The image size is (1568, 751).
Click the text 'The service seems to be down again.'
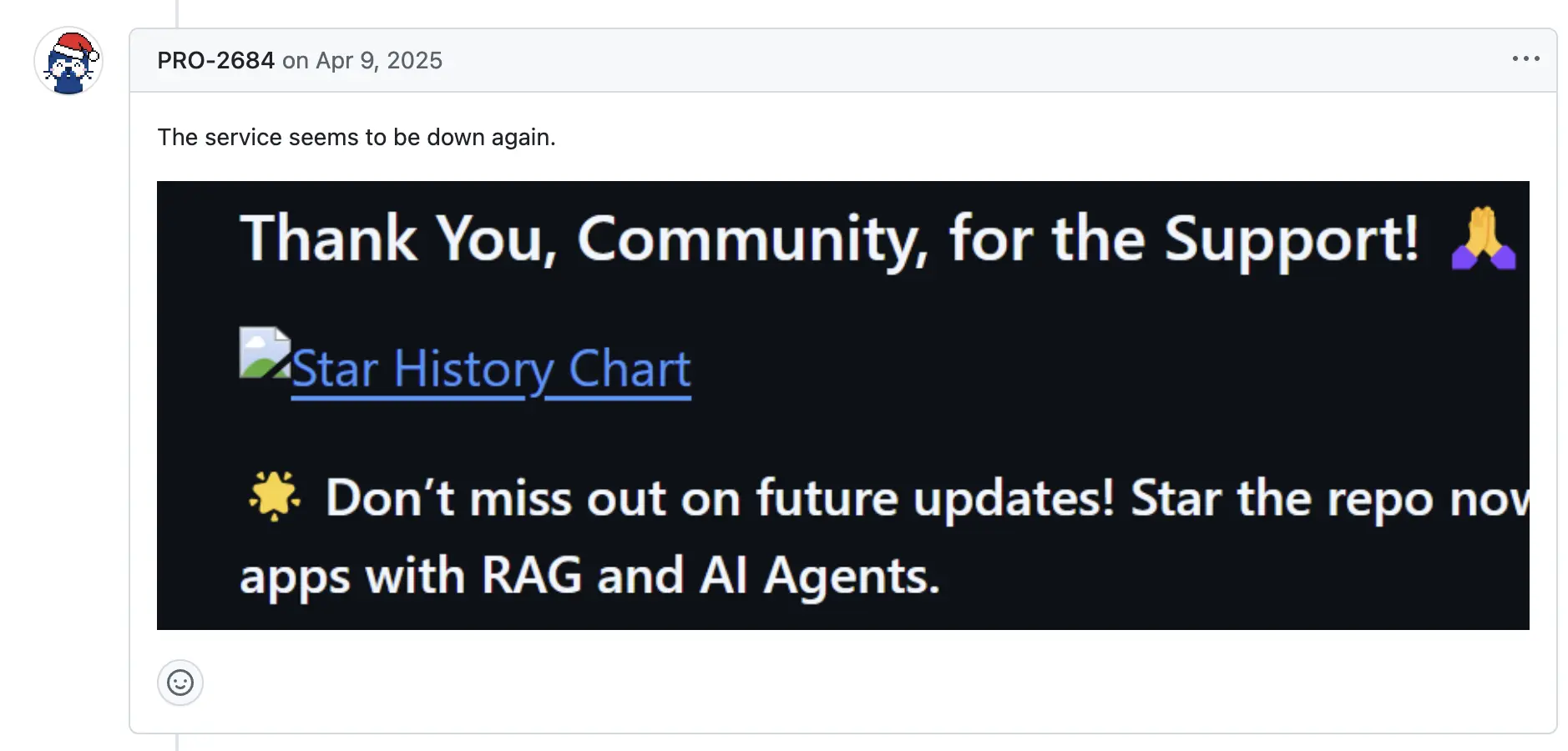pos(357,137)
